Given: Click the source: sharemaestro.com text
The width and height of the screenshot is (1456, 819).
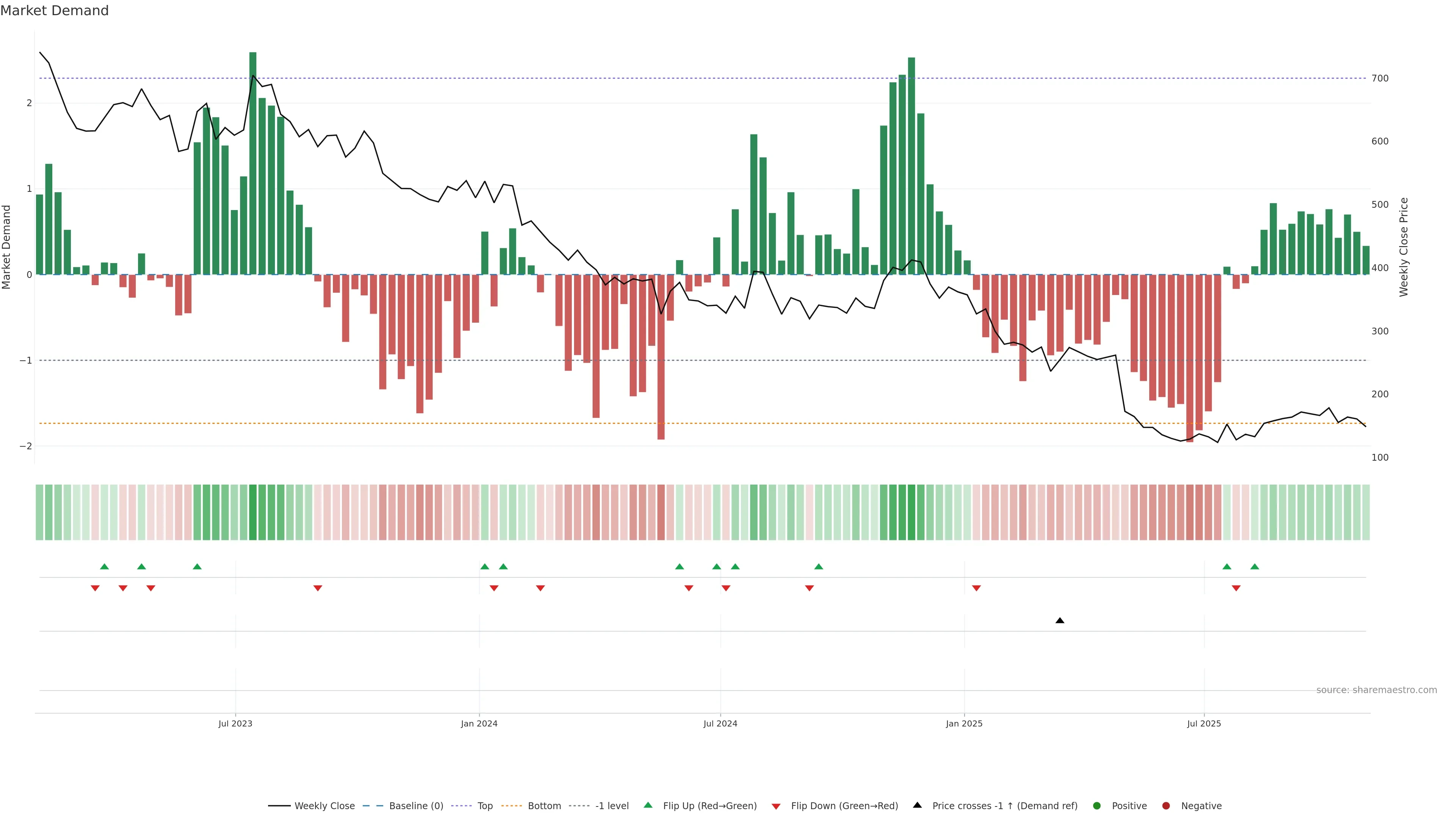Looking at the screenshot, I should (1376, 690).
